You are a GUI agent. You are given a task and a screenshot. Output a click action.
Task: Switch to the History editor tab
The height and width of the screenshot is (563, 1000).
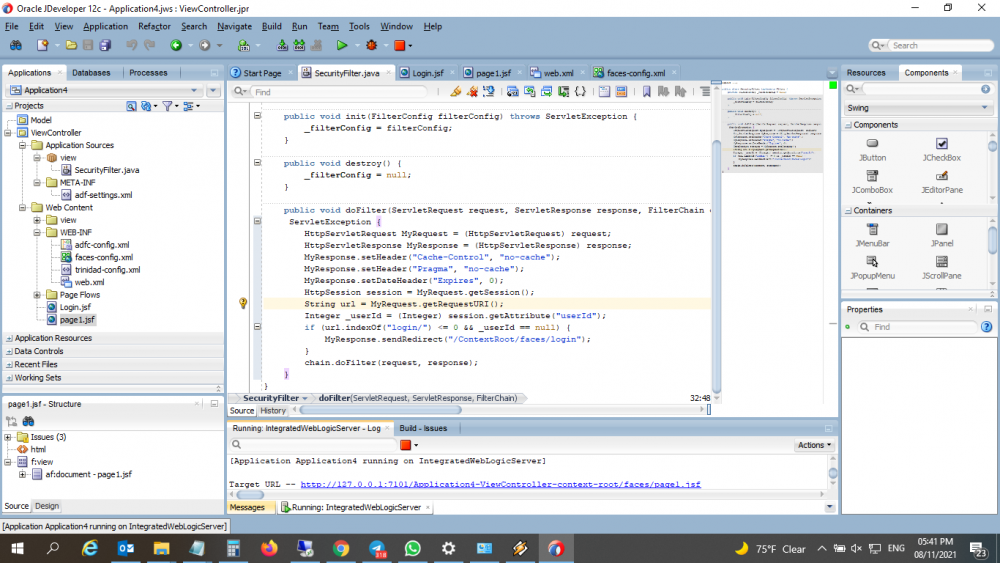[x=272, y=411]
